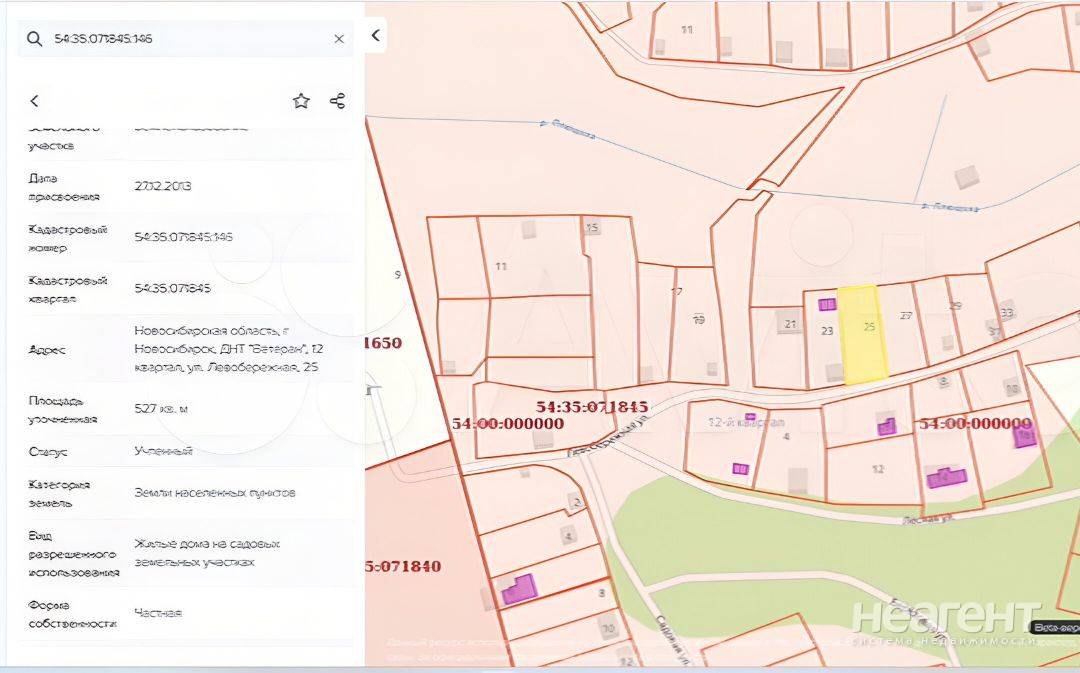Image resolution: width=1080 pixels, height=673 pixels.
Task: Click the search magnifier icon
Action: tap(34, 39)
